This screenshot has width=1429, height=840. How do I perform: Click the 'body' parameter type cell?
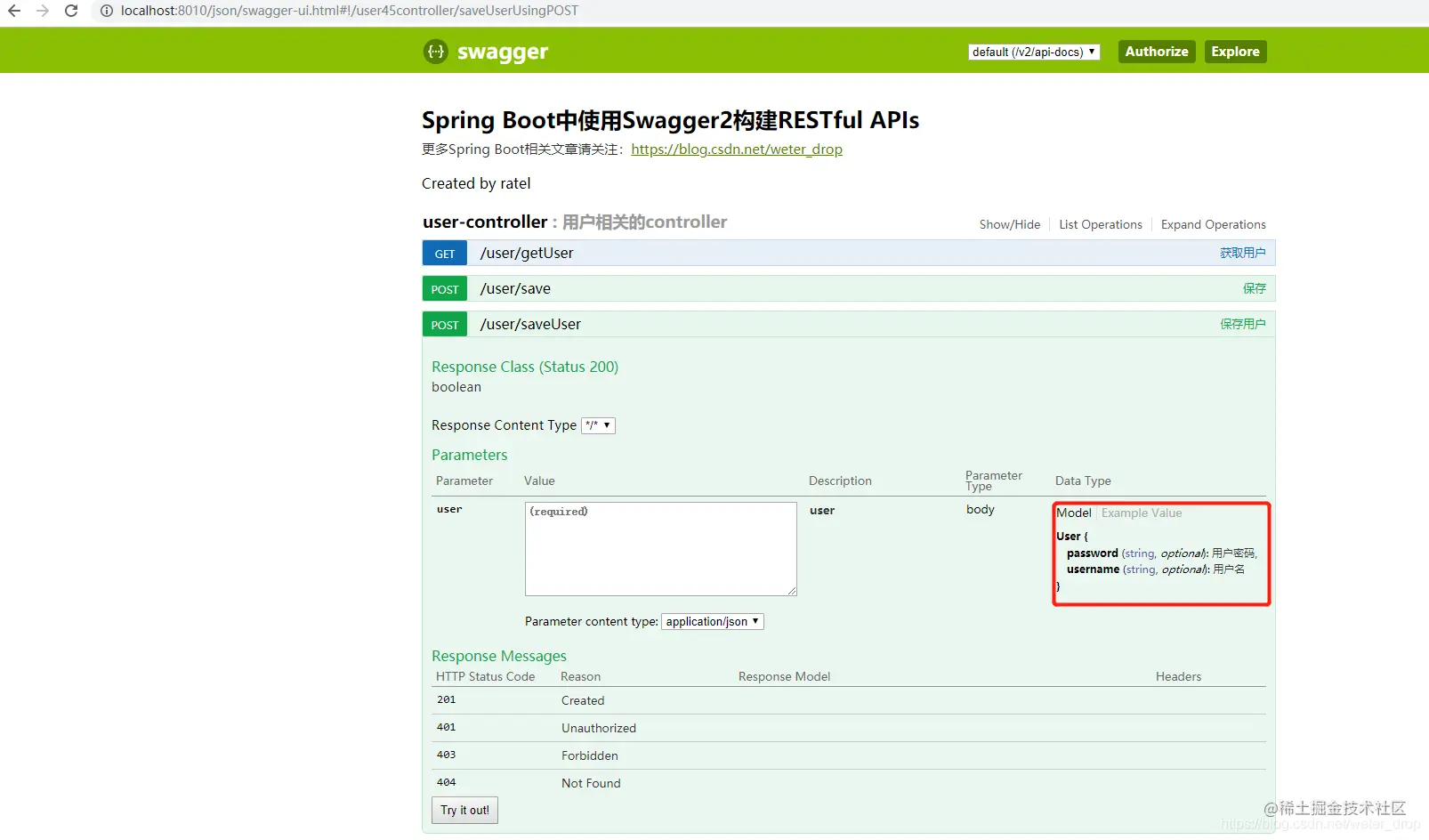point(981,510)
